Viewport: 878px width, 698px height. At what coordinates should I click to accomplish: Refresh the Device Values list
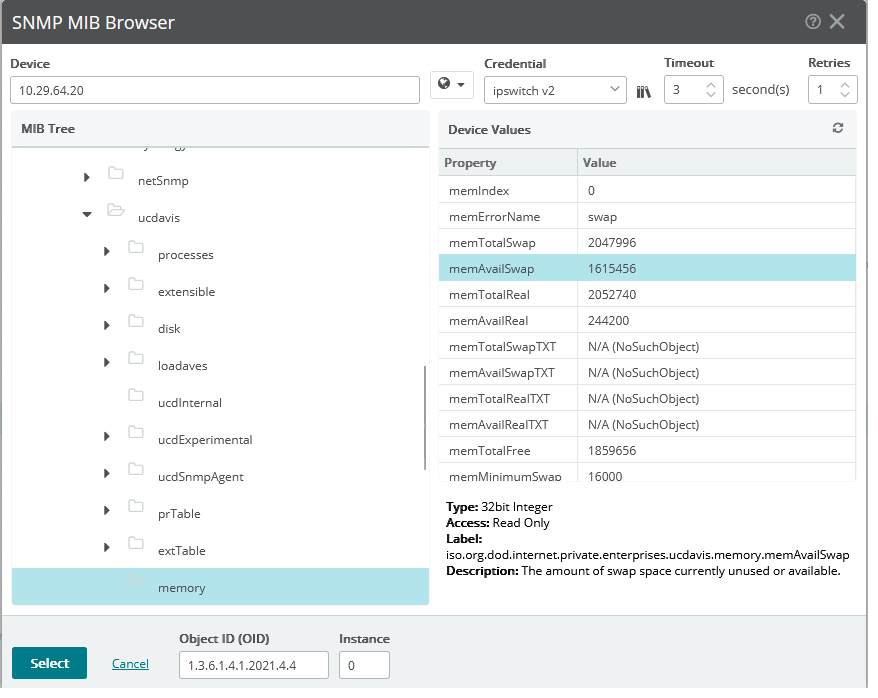pos(838,130)
